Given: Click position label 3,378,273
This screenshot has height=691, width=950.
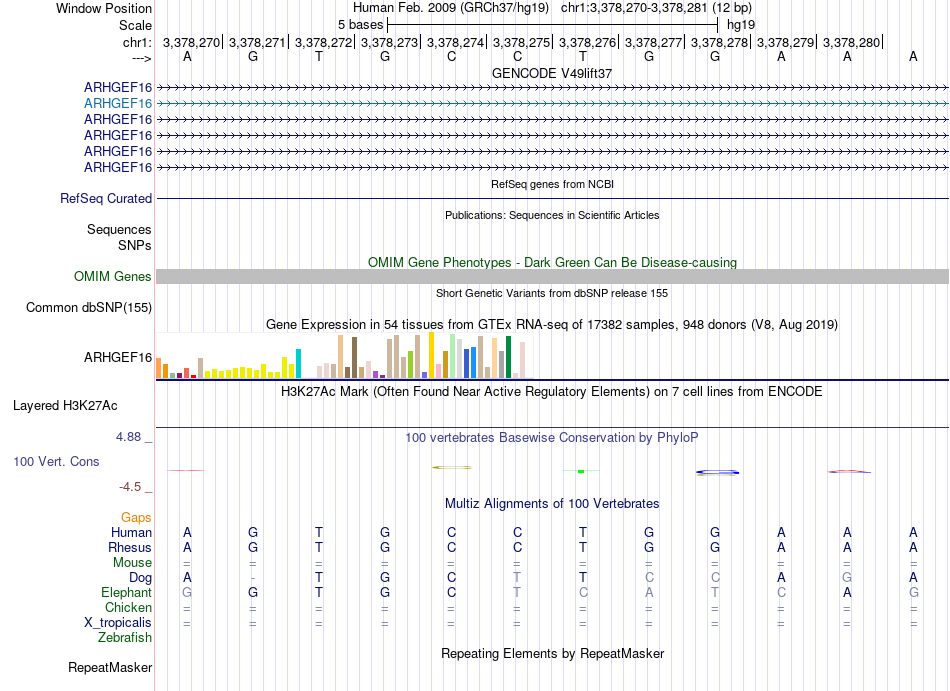Looking at the screenshot, I should pos(390,42).
